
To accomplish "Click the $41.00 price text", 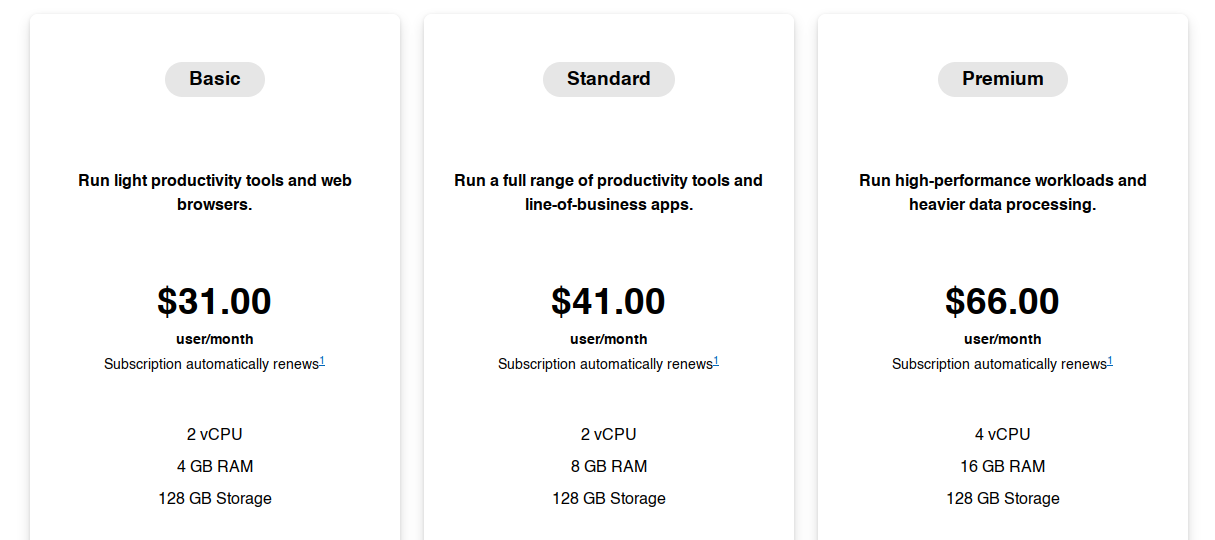I will coord(608,301).
